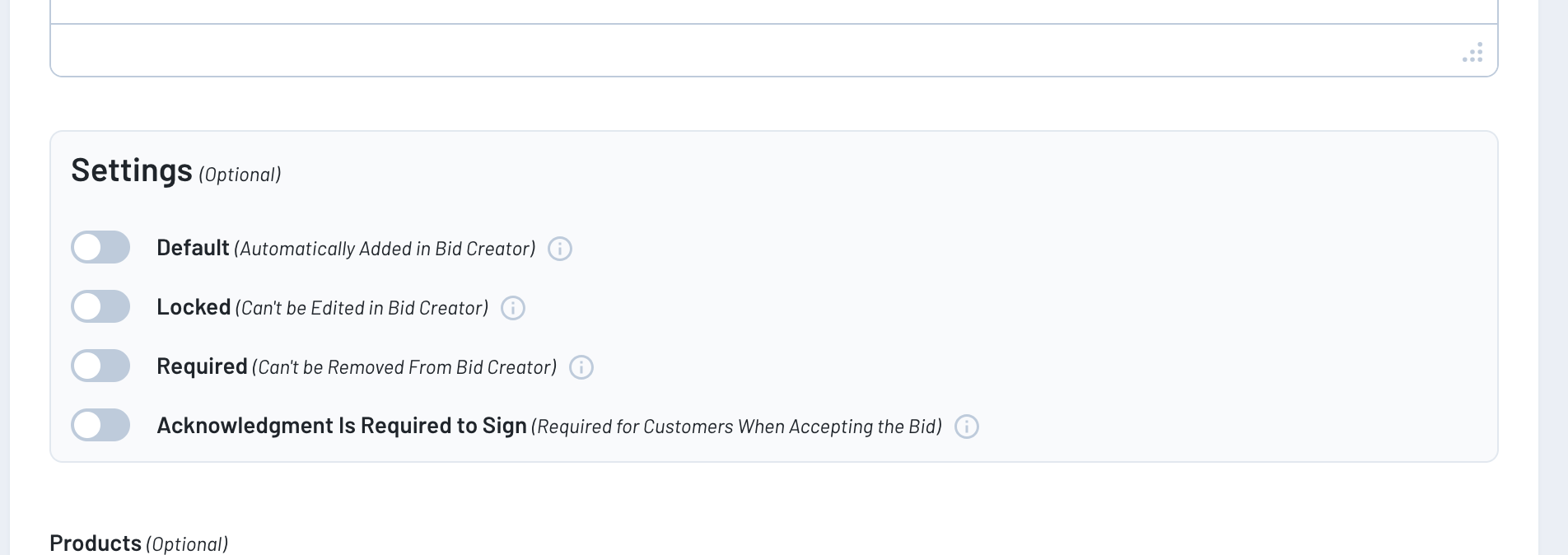The width and height of the screenshot is (1568, 555).
Task: Click the Products section heading
Action: (x=96, y=543)
